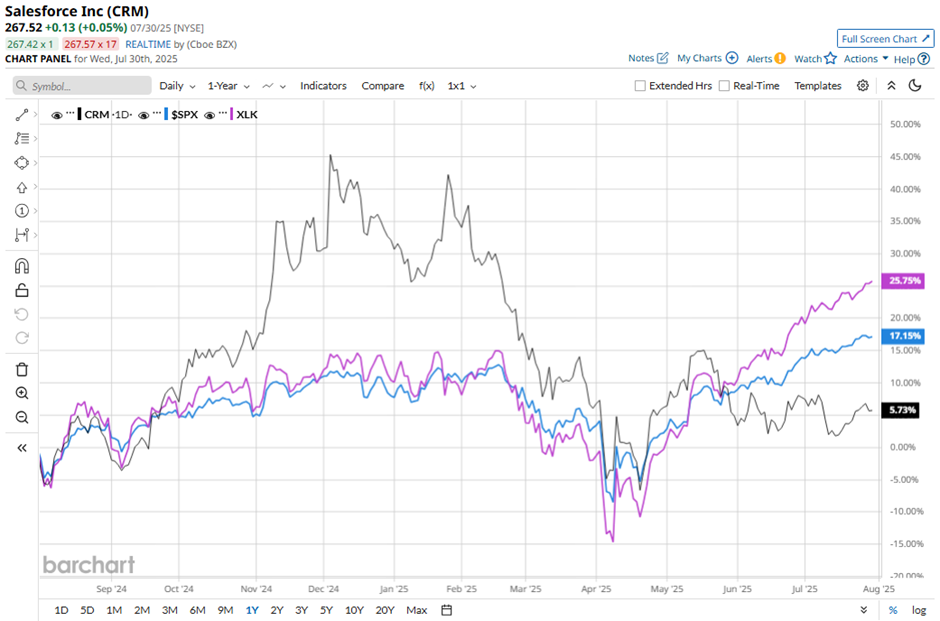Viewport: 940px width, 621px height.
Task: Select the trend line drawing tool
Action: 22,114
